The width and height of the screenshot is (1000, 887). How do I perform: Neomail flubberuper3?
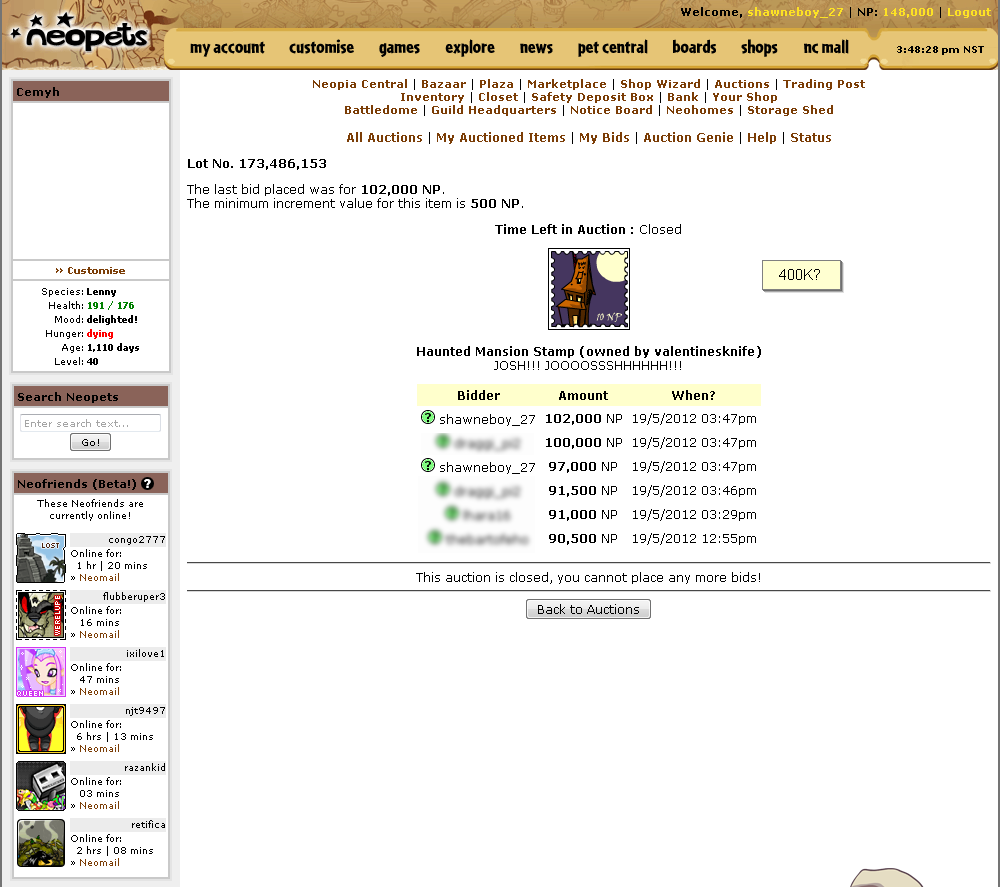point(99,634)
